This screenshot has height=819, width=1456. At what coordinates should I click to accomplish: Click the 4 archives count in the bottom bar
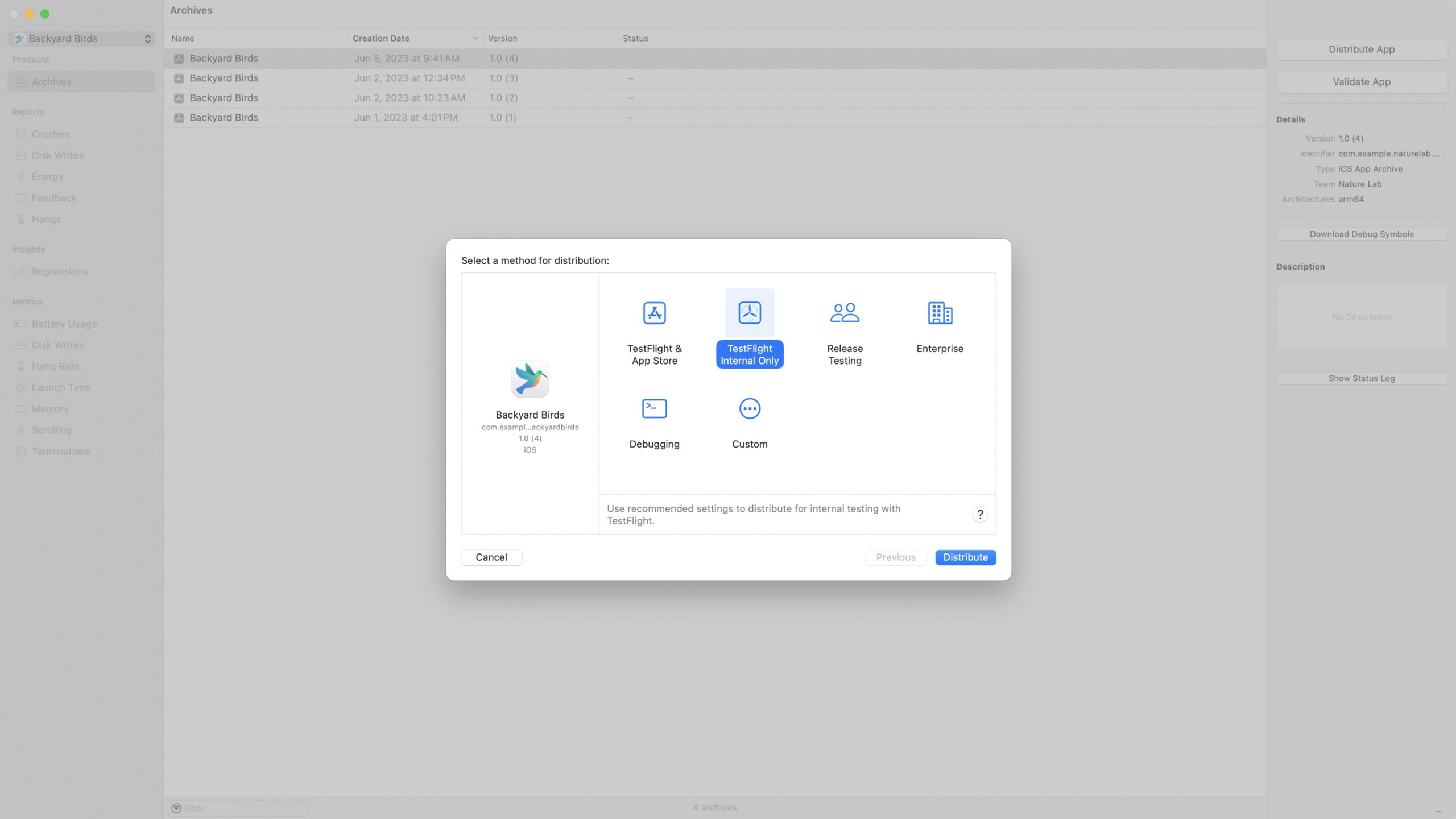(x=715, y=808)
